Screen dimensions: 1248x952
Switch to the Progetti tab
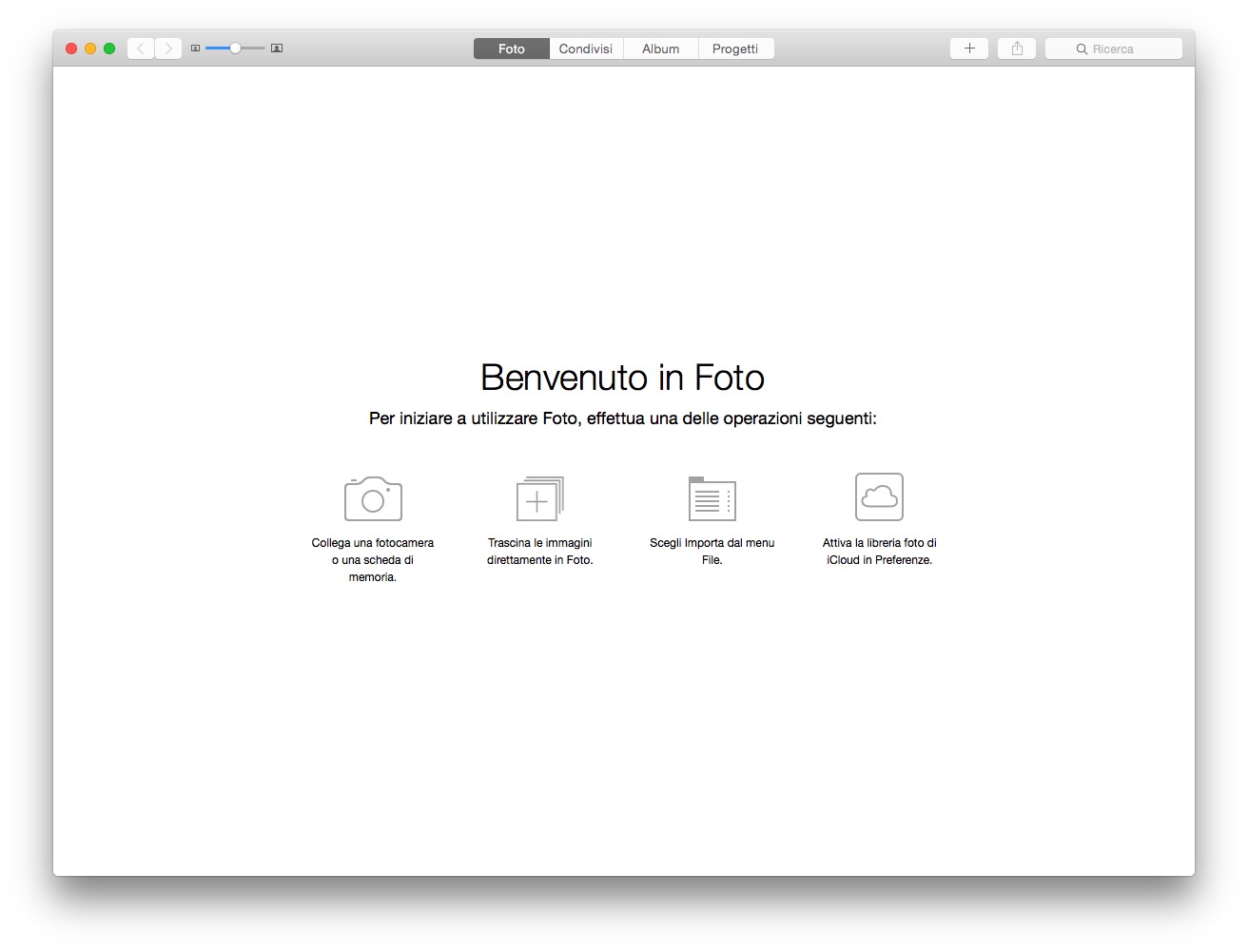[x=735, y=49]
